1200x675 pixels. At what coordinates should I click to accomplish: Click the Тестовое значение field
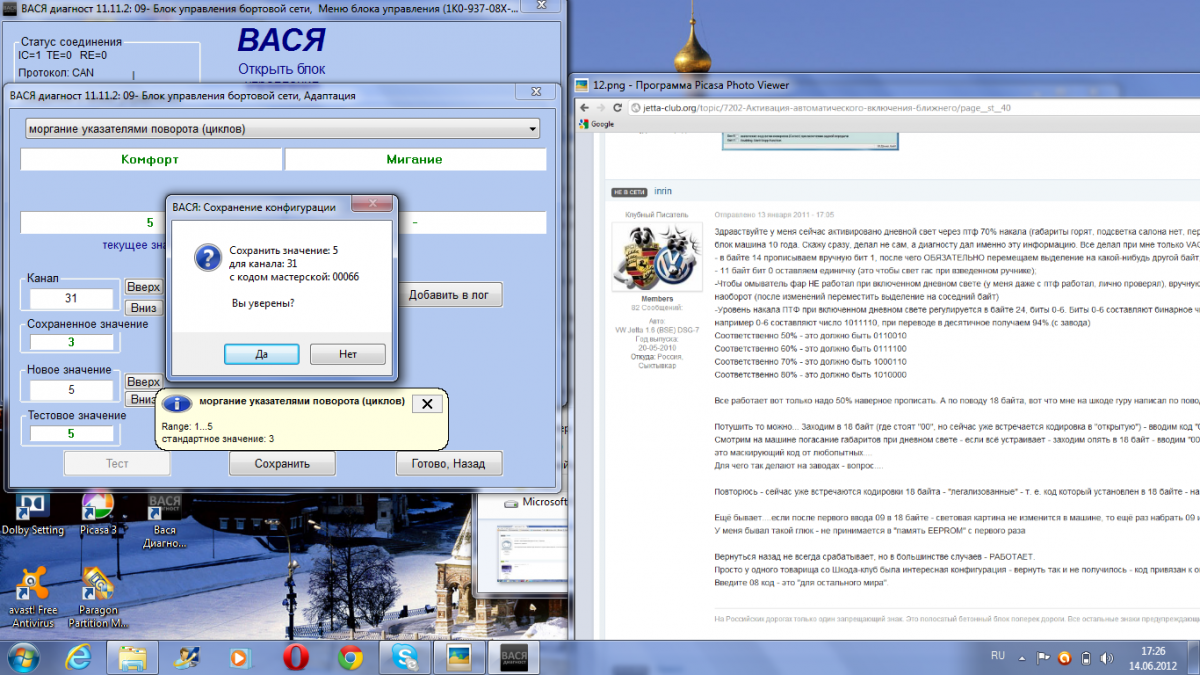click(x=71, y=434)
